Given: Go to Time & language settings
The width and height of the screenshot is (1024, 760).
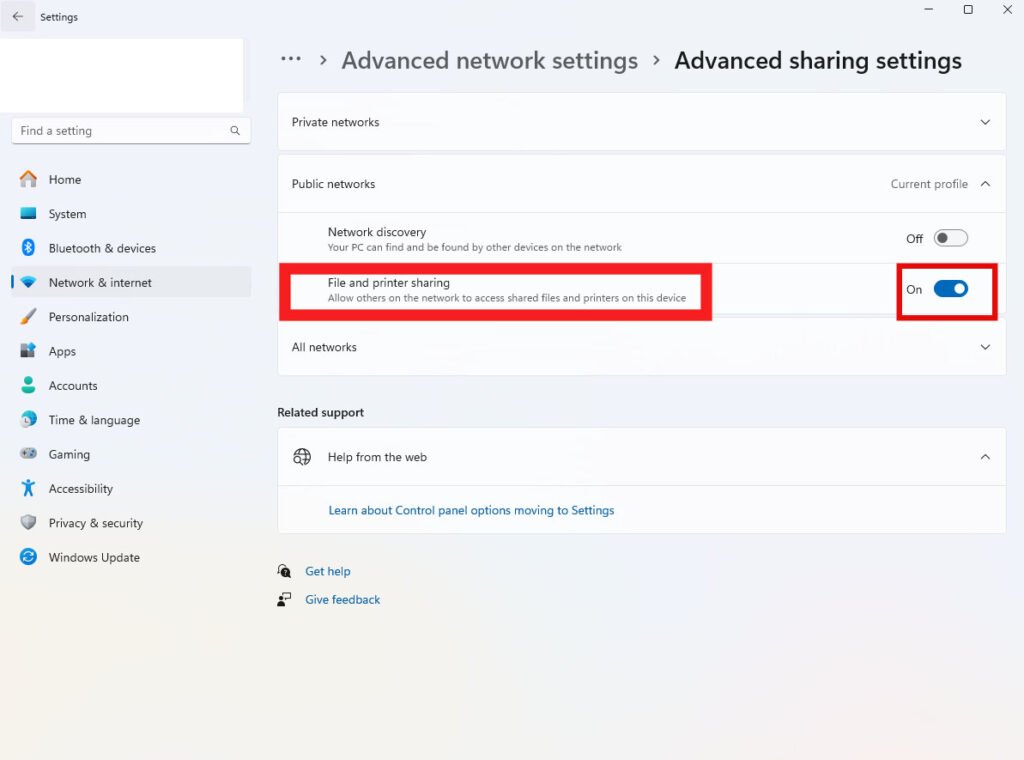Looking at the screenshot, I should pos(94,420).
